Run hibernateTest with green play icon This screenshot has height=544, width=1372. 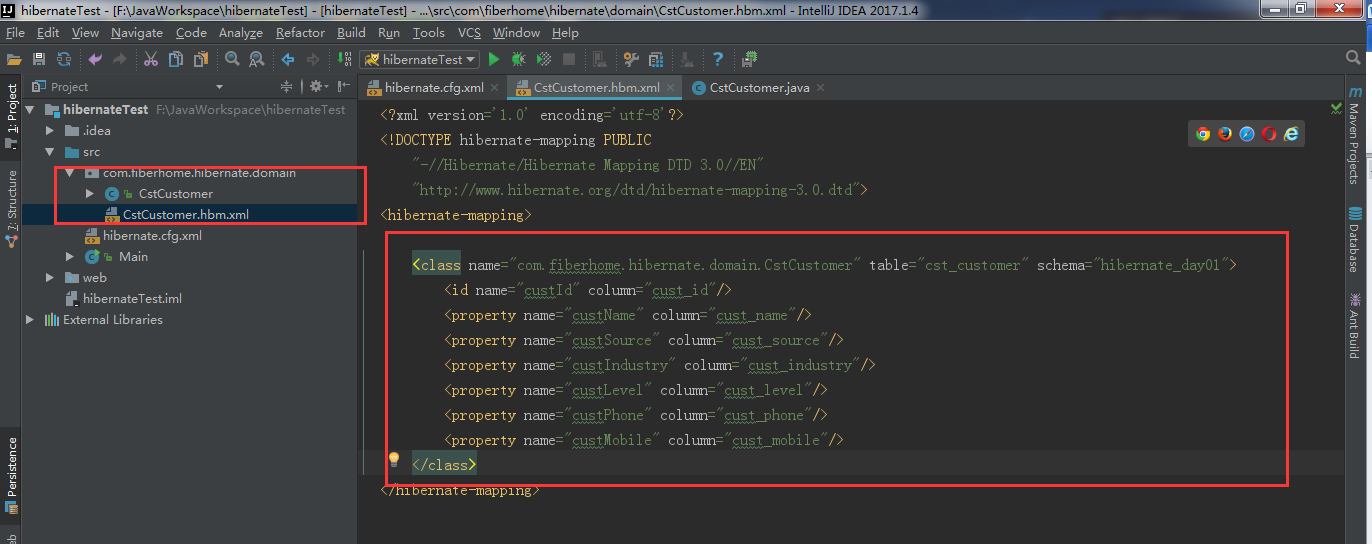(494, 59)
